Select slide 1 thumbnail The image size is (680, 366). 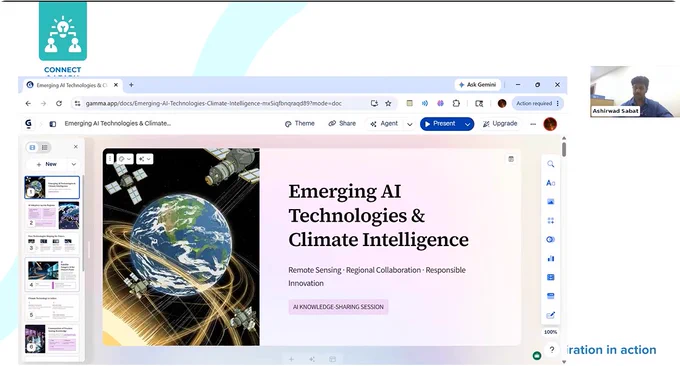(x=52, y=187)
